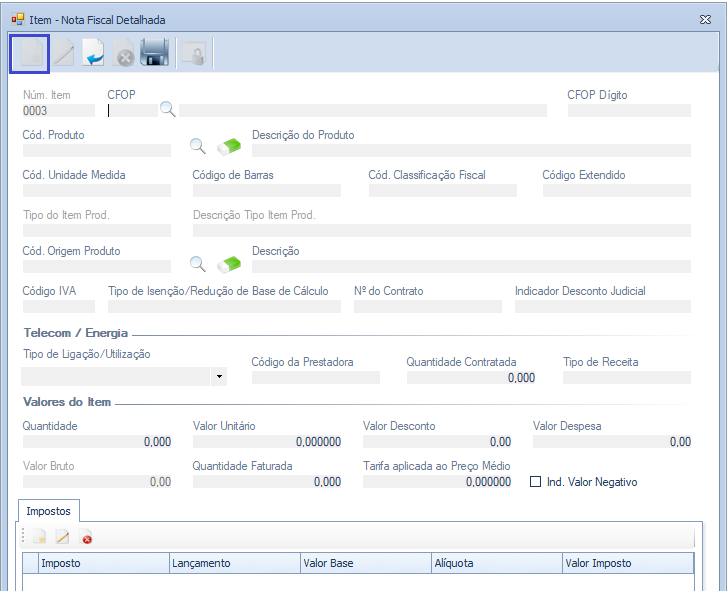This screenshot has height=591, width=727.
Task: Open CFOP search with the magnifier icon
Action: click(167, 110)
